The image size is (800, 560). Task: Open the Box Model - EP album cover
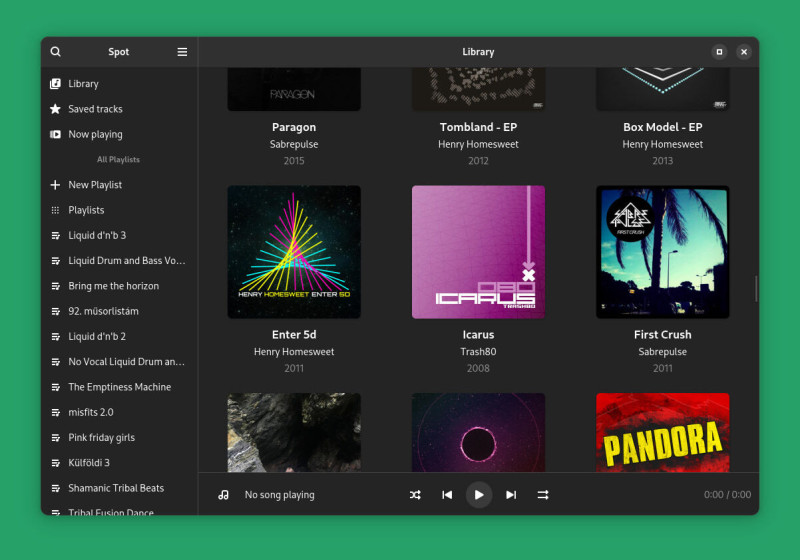[662, 89]
